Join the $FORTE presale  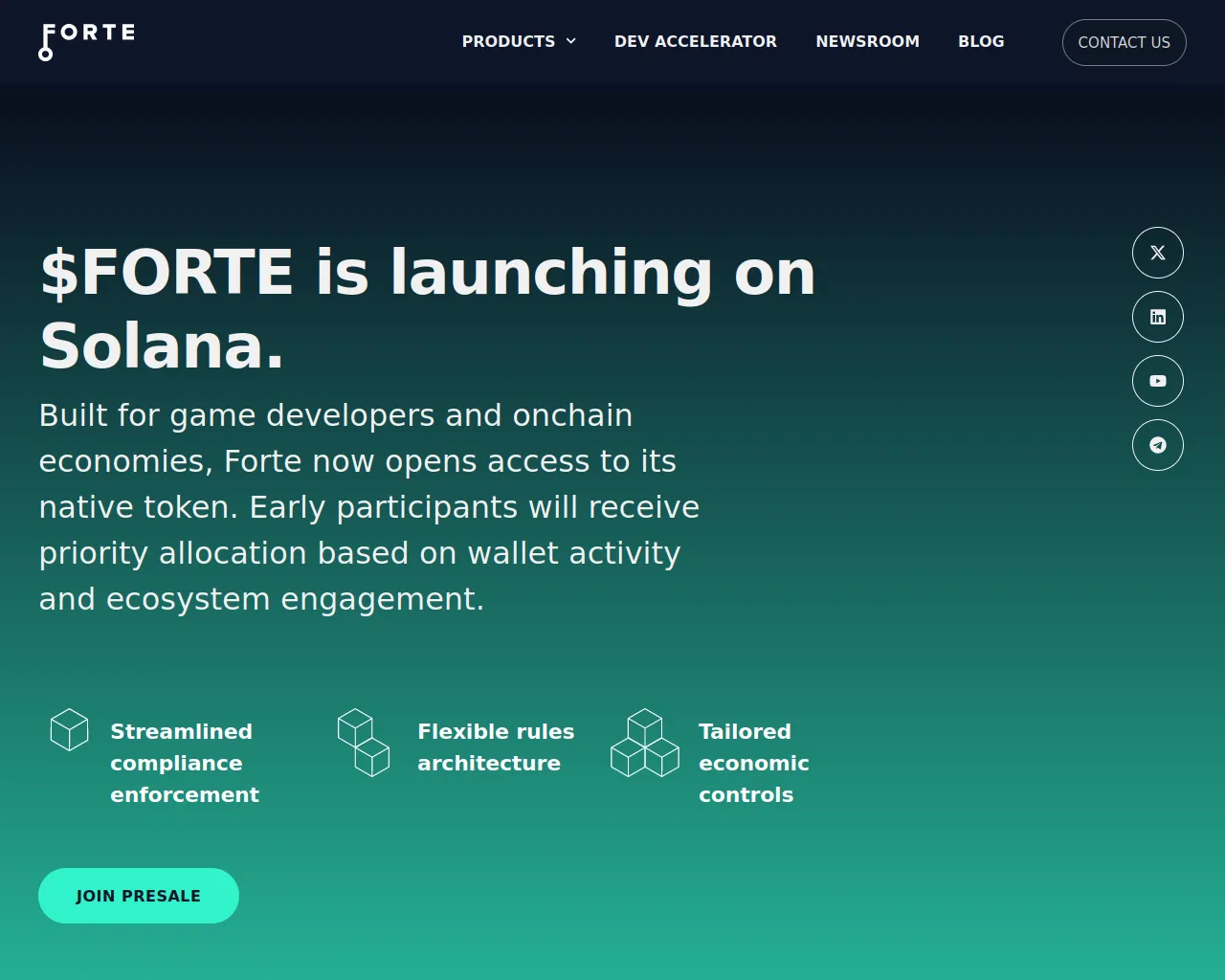139,896
